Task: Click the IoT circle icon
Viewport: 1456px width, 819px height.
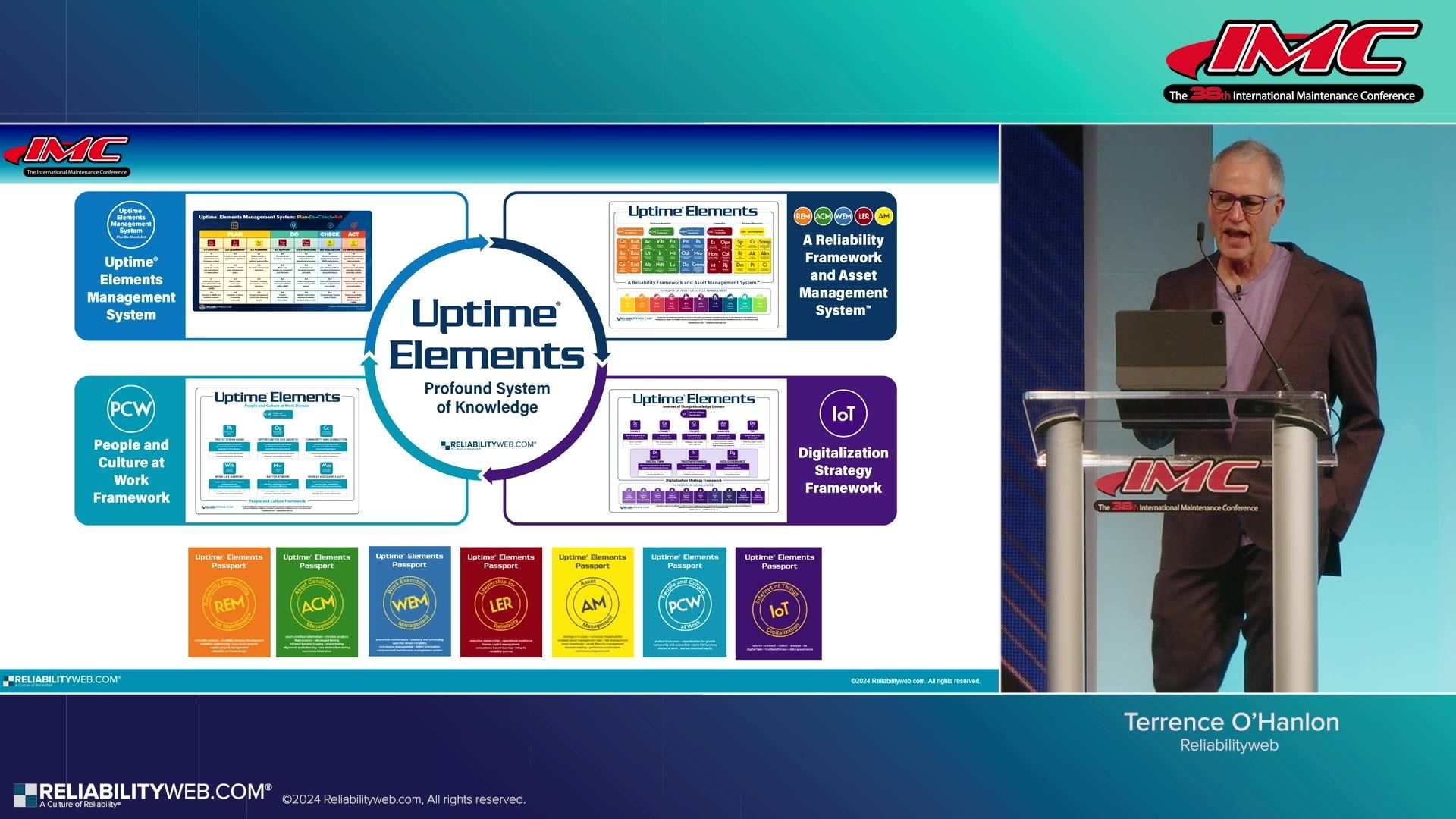Action: click(843, 414)
